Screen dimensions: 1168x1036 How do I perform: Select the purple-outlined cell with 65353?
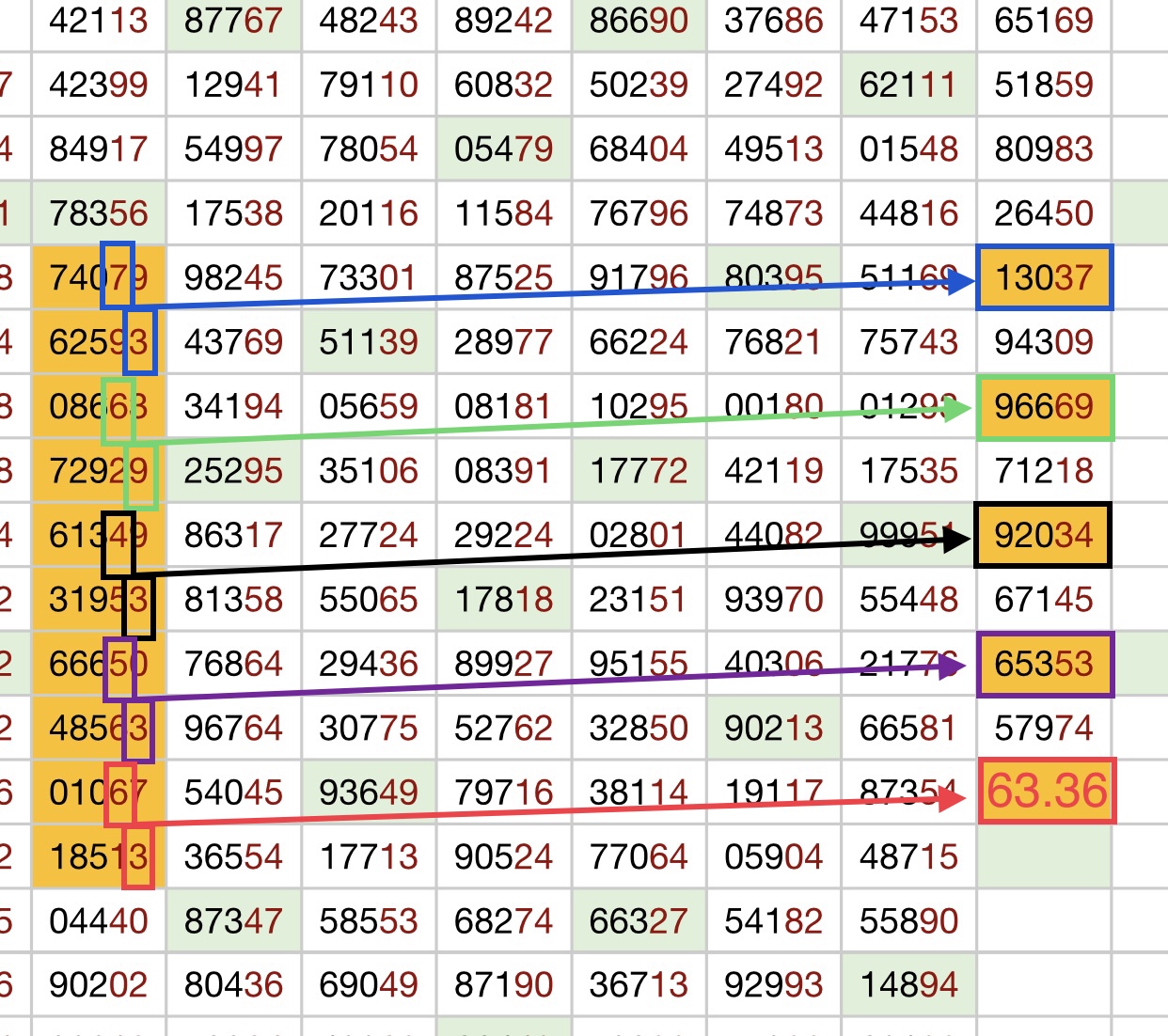click(1044, 665)
